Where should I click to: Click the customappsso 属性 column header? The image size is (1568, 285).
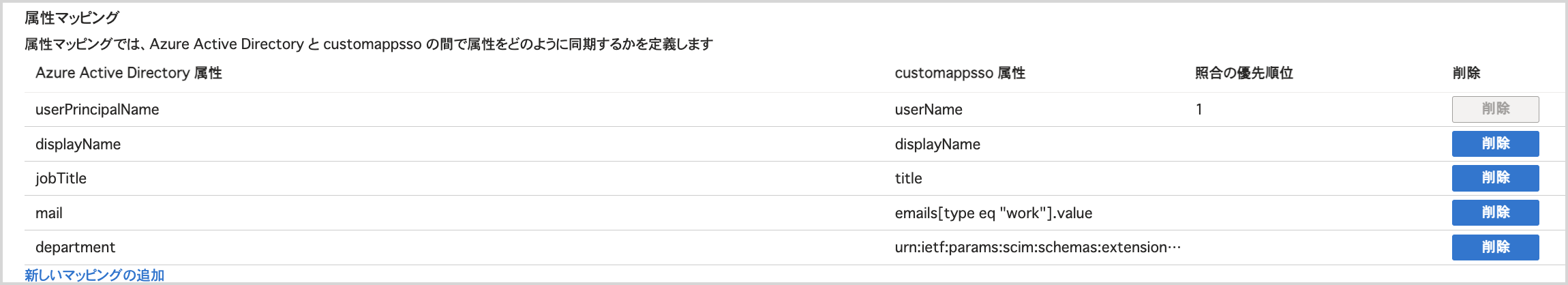click(960, 73)
